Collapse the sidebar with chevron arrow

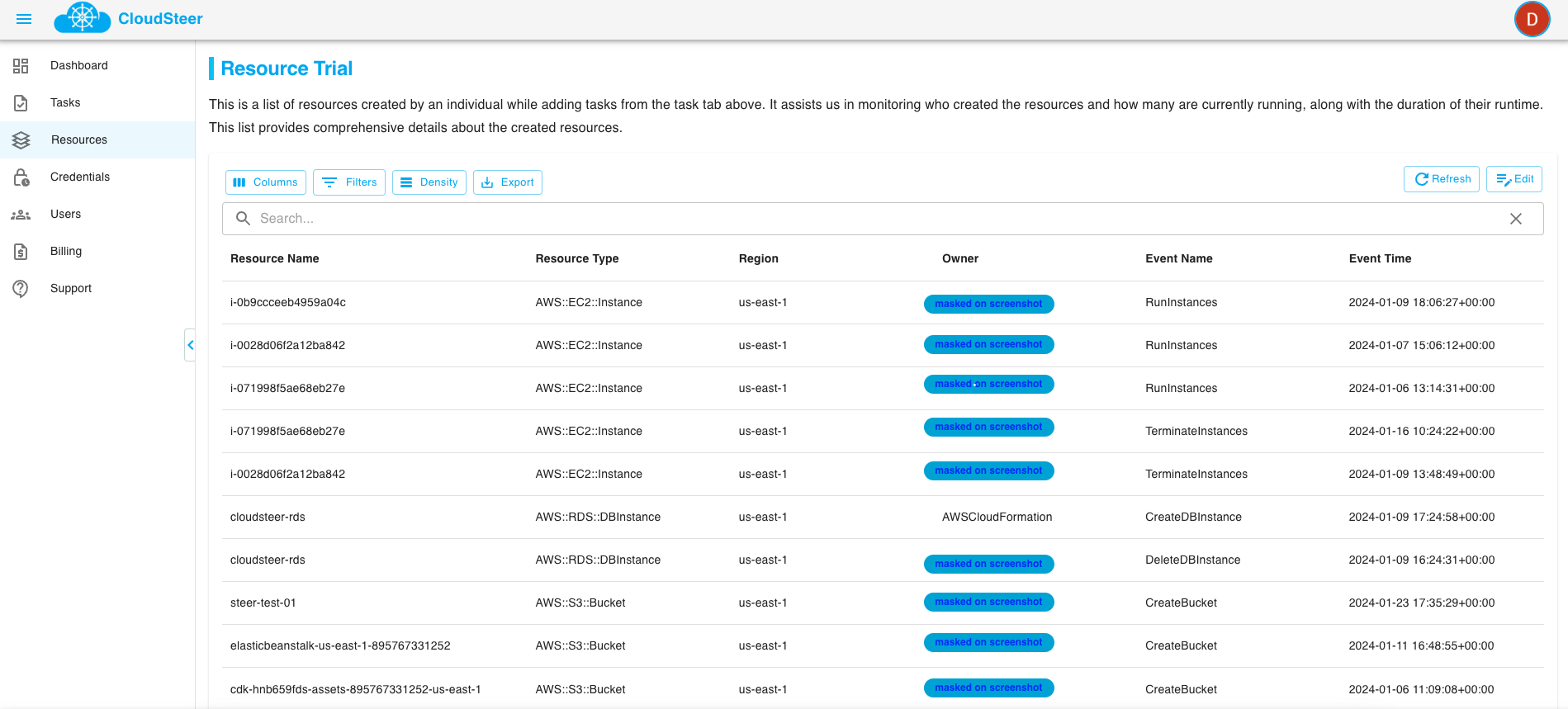(190, 345)
